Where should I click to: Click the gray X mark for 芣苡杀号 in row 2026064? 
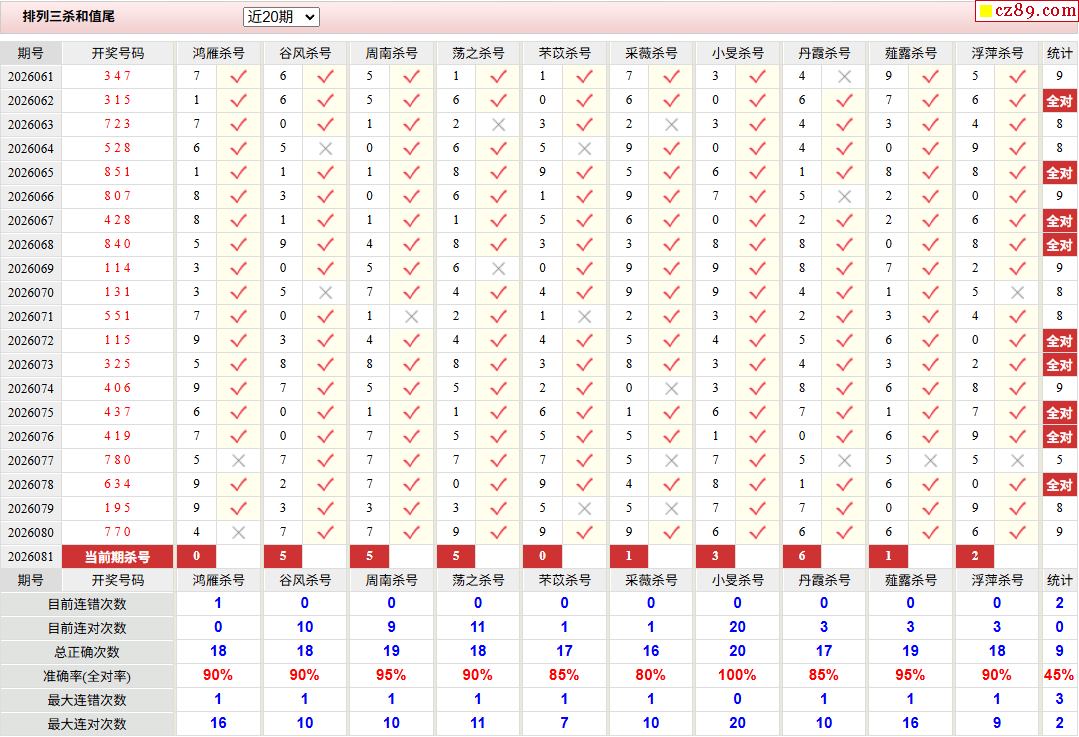(x=585, y=149)
